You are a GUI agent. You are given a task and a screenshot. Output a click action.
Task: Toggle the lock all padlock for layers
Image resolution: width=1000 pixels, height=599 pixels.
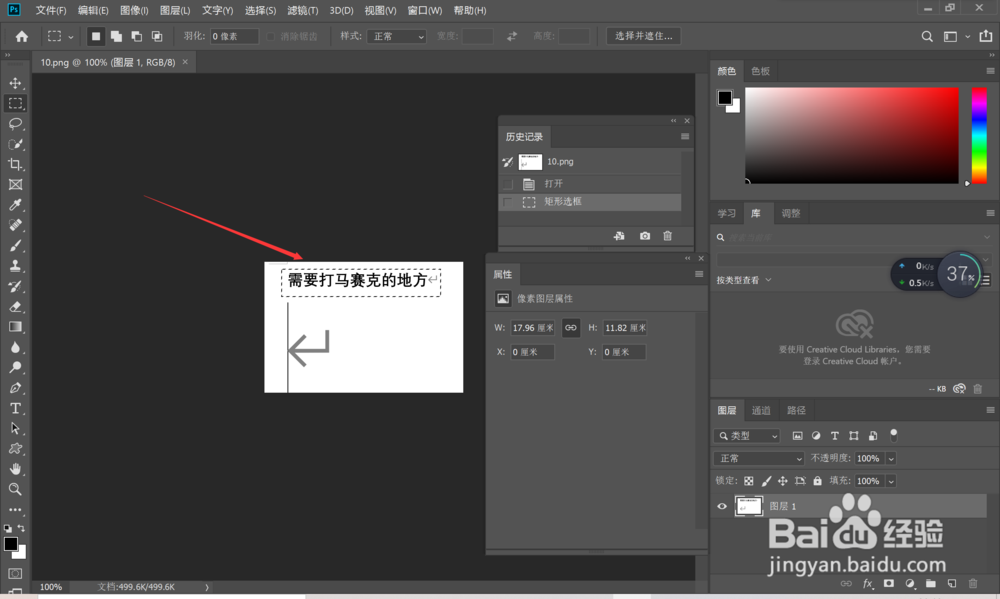817,481
